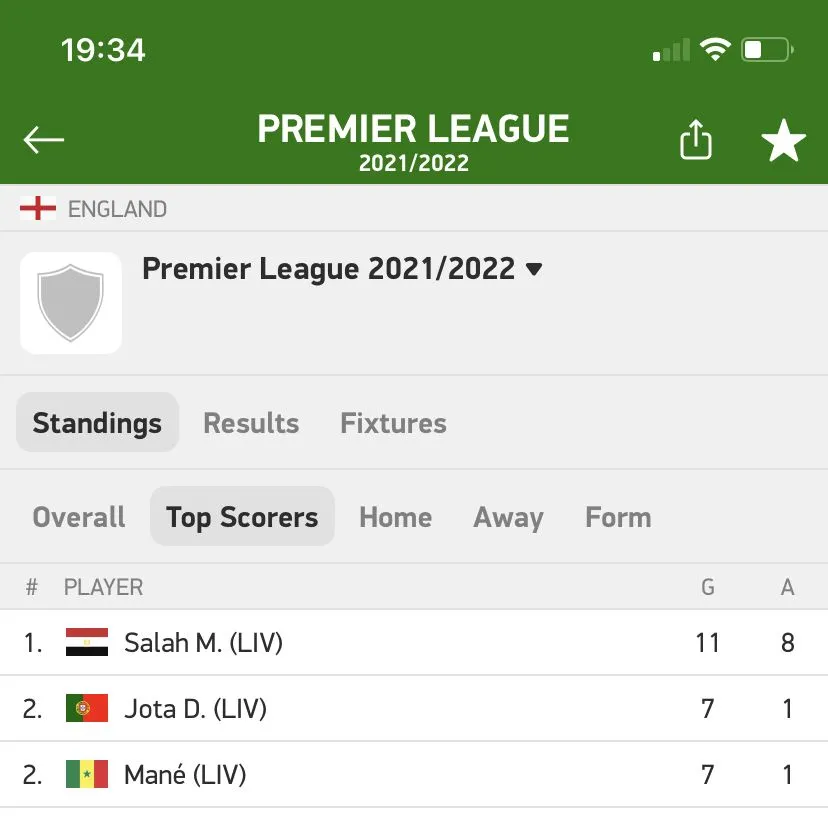Select the Standings tab
The height and width of the screenshot is (820, 828).
tap(97, 423)
